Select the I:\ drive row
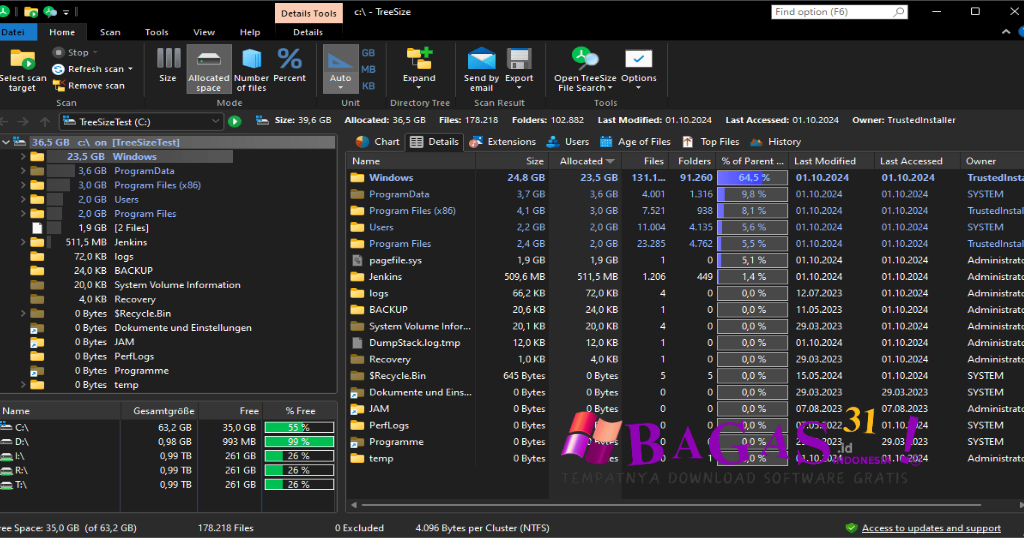The height and width of the screenshot is (538, 1024). pos(167,456)
